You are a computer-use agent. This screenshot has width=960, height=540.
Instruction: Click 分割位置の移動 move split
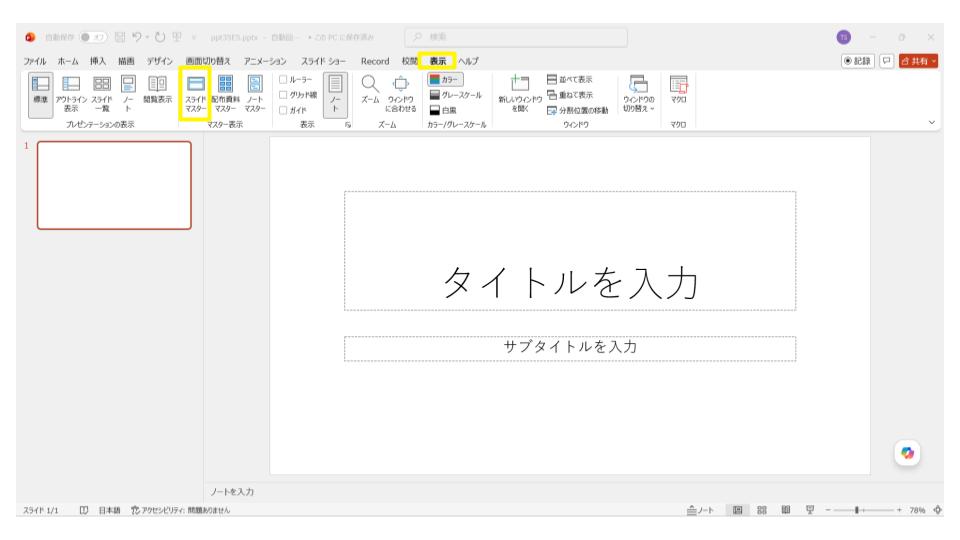coord(577,110)
